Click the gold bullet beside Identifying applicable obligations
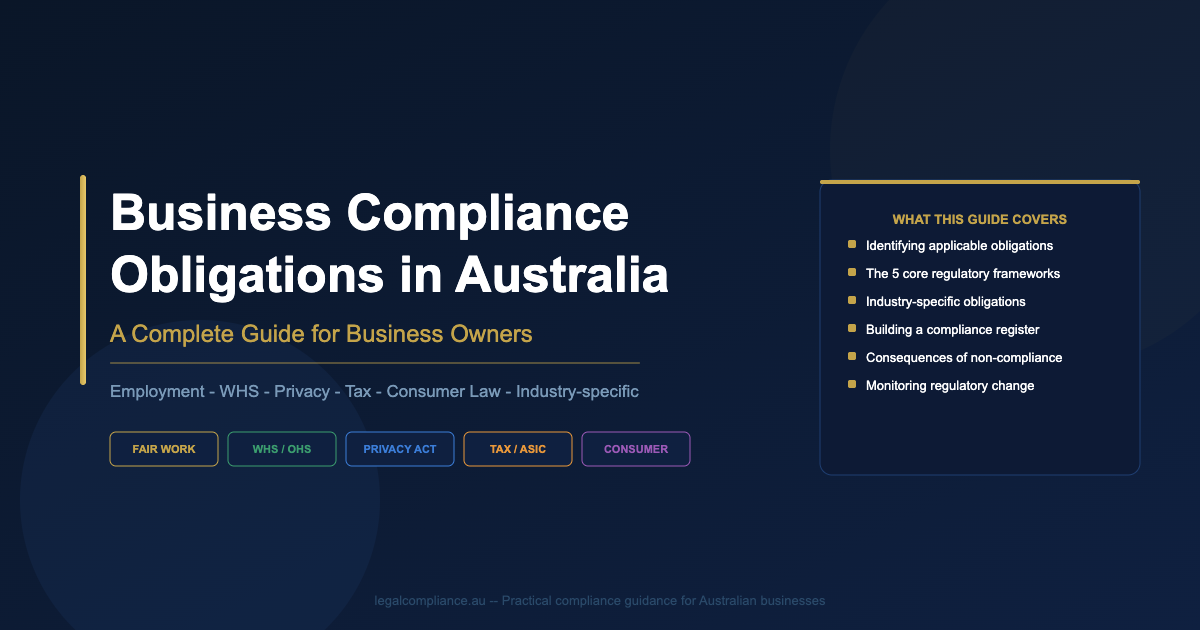 851,244
